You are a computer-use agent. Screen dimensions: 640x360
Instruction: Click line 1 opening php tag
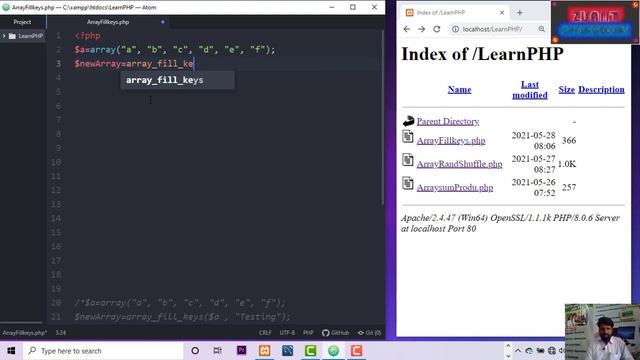tap(87, 36)
